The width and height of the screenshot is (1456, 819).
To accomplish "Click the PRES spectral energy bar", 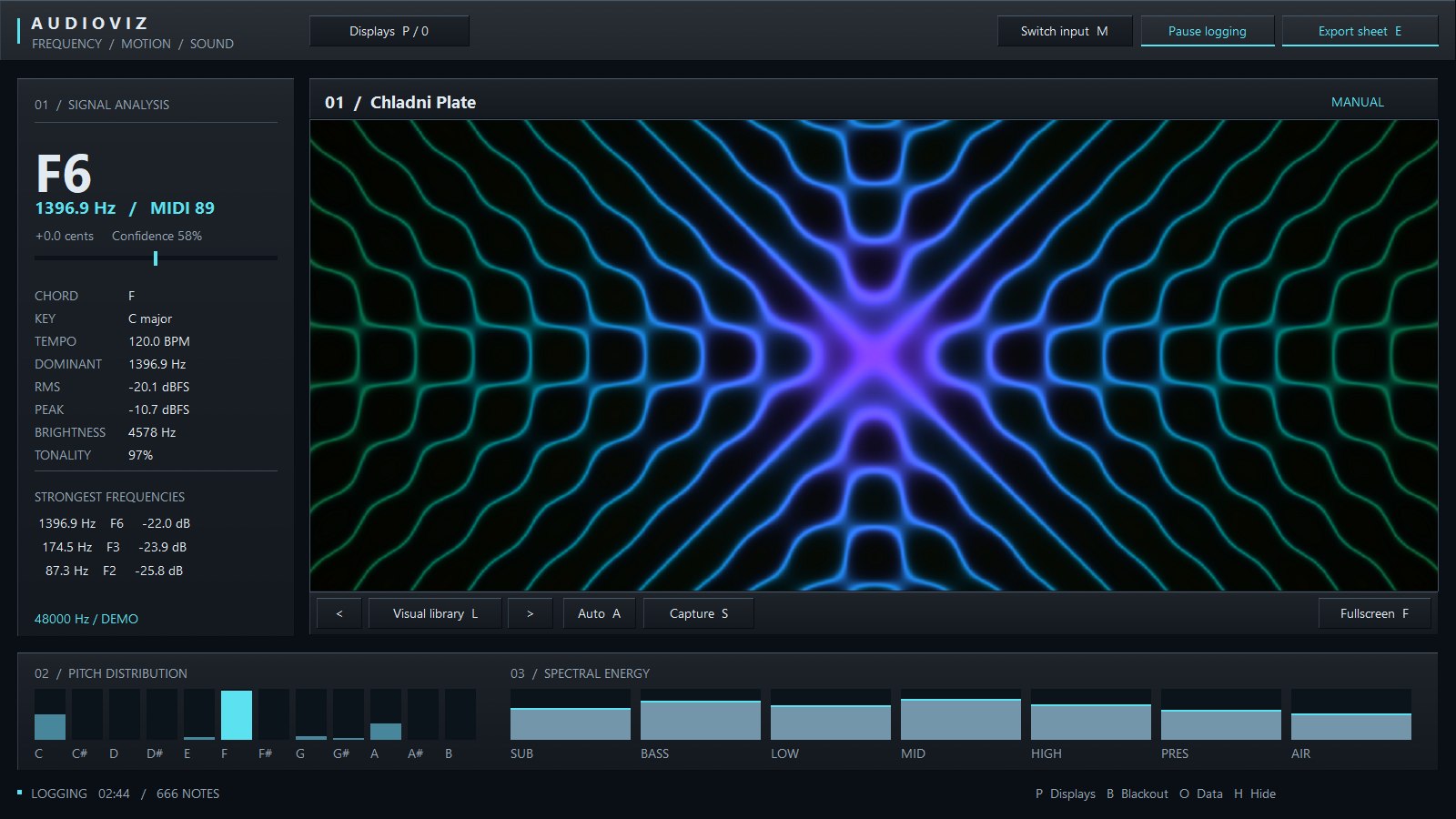I will (1221, 714).
